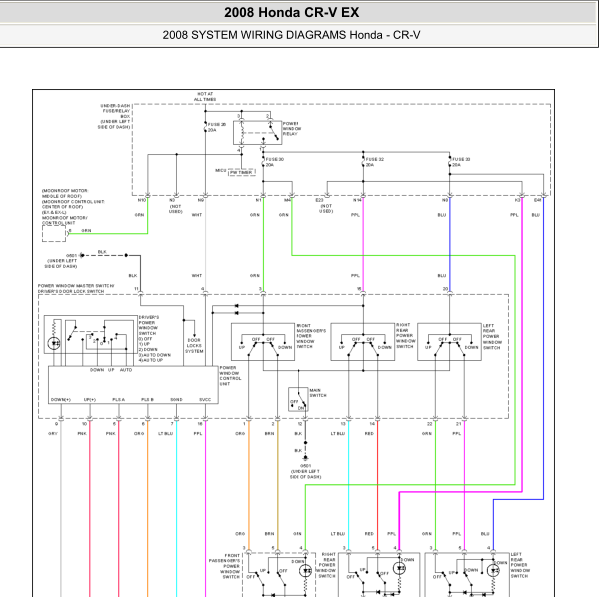The image size is (600, 597).
Task: Click 'POWER WINDOW MASTER SWITCH/ DRIVER'S DOOR LOCK SWITCH' label
Action: click(x=76, y=289)
